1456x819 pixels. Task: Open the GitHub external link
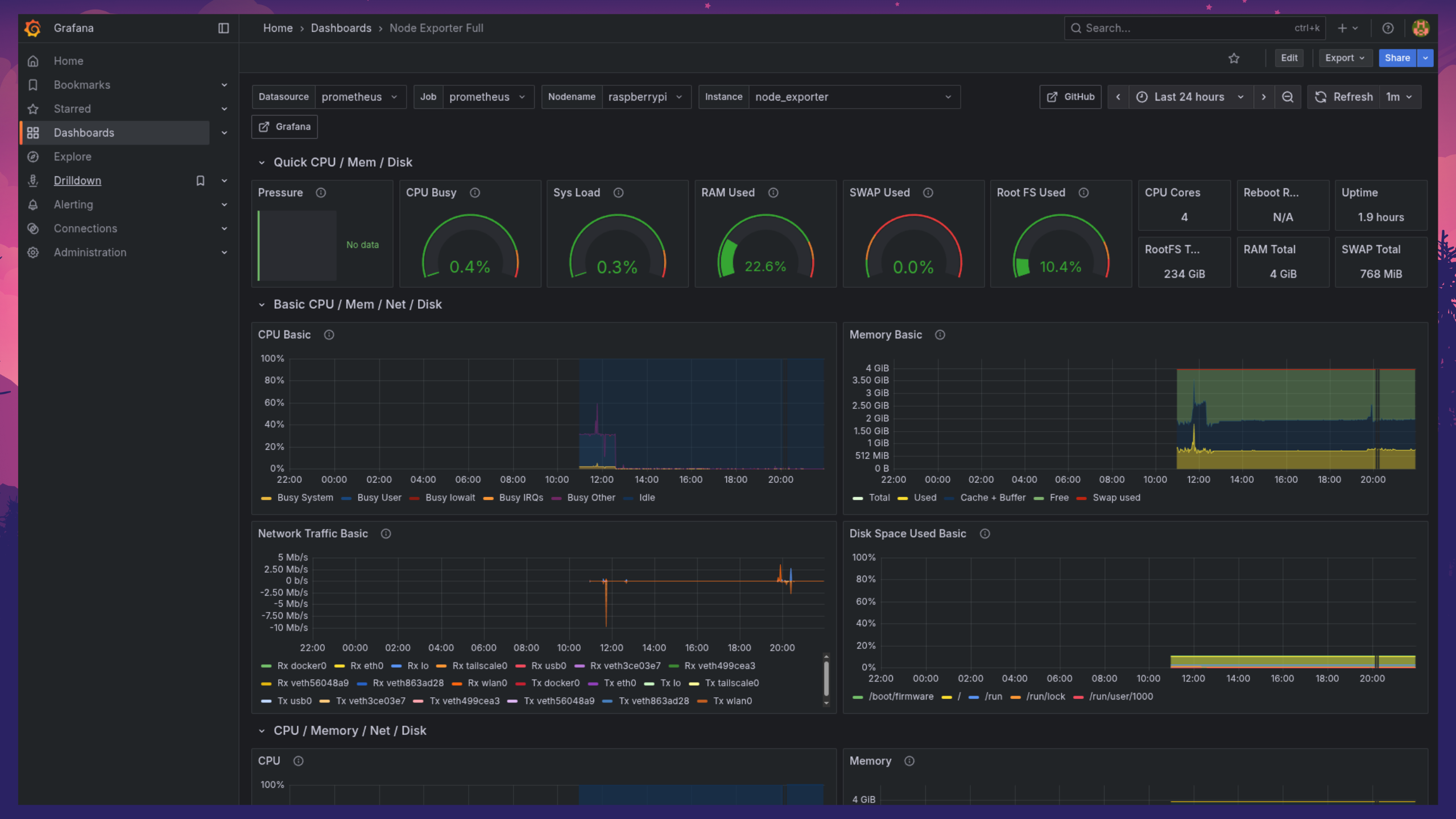1070,97
